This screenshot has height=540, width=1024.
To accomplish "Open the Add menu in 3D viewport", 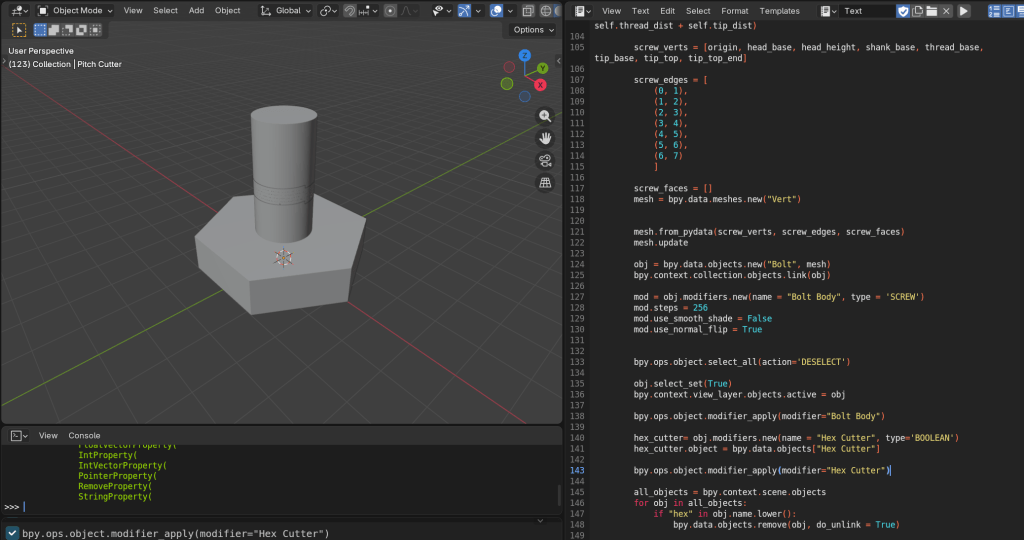I will [x=196, y=11].
